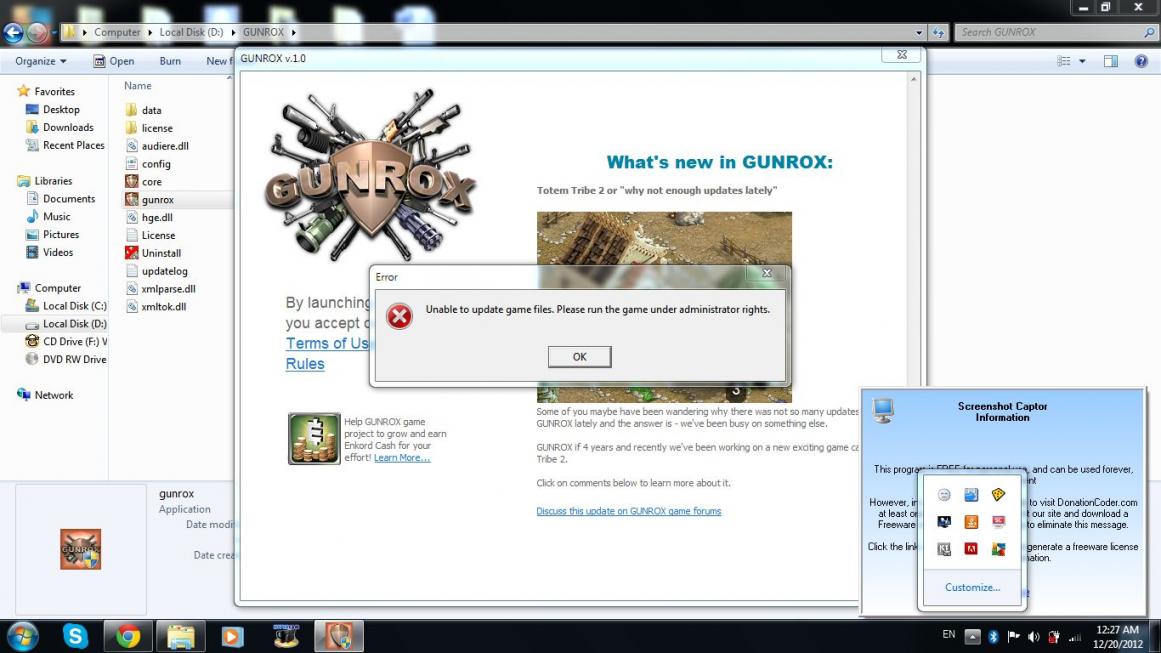Expand the Organize dropdown menu
Viewport: 1161px width, 653px height.
click(40, 61)
